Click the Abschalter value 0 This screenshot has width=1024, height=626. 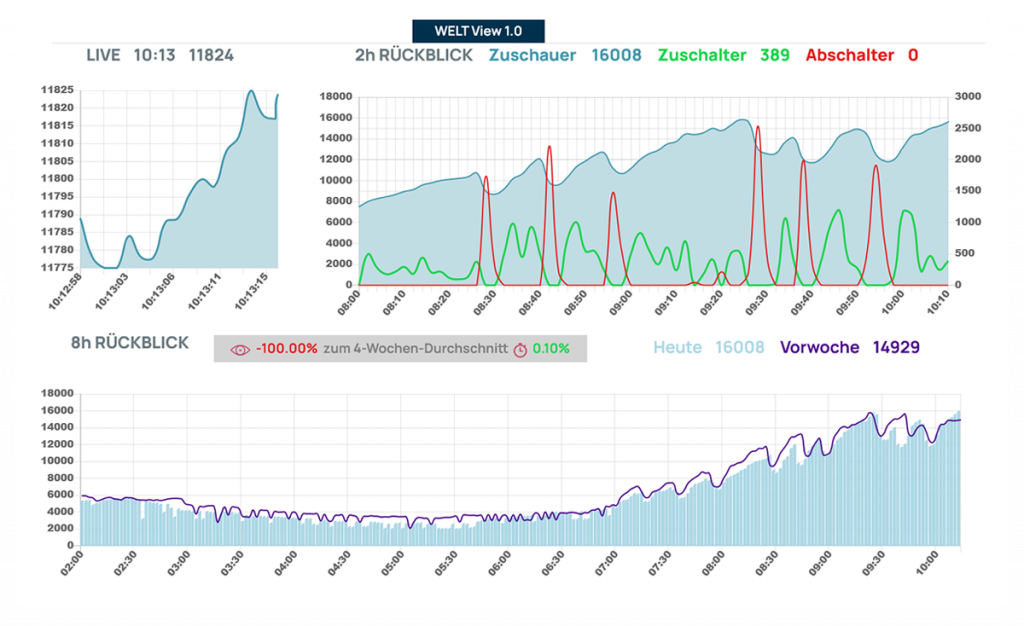click(x=913, y=55)
